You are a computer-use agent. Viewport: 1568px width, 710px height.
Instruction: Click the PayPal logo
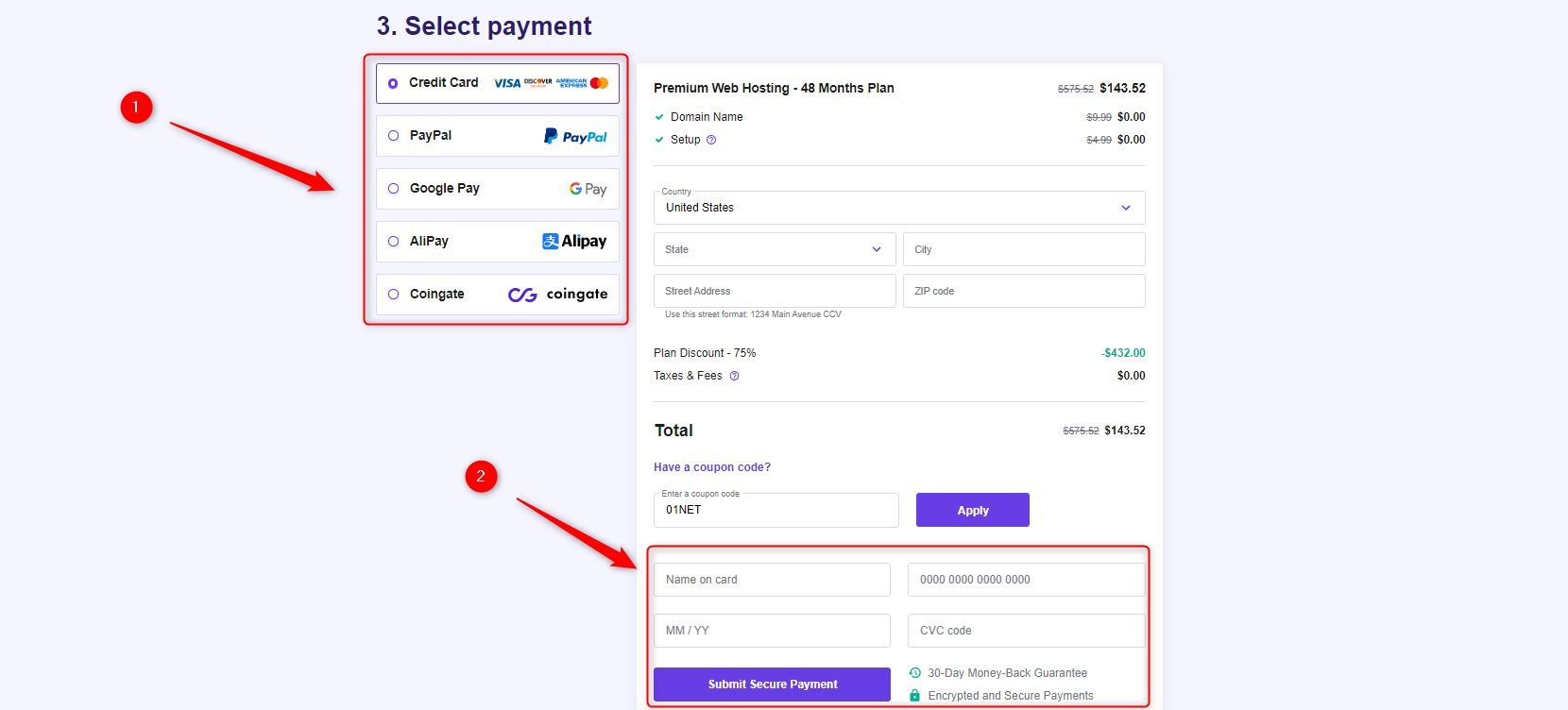pyautogui.click(x=575, y=136)
